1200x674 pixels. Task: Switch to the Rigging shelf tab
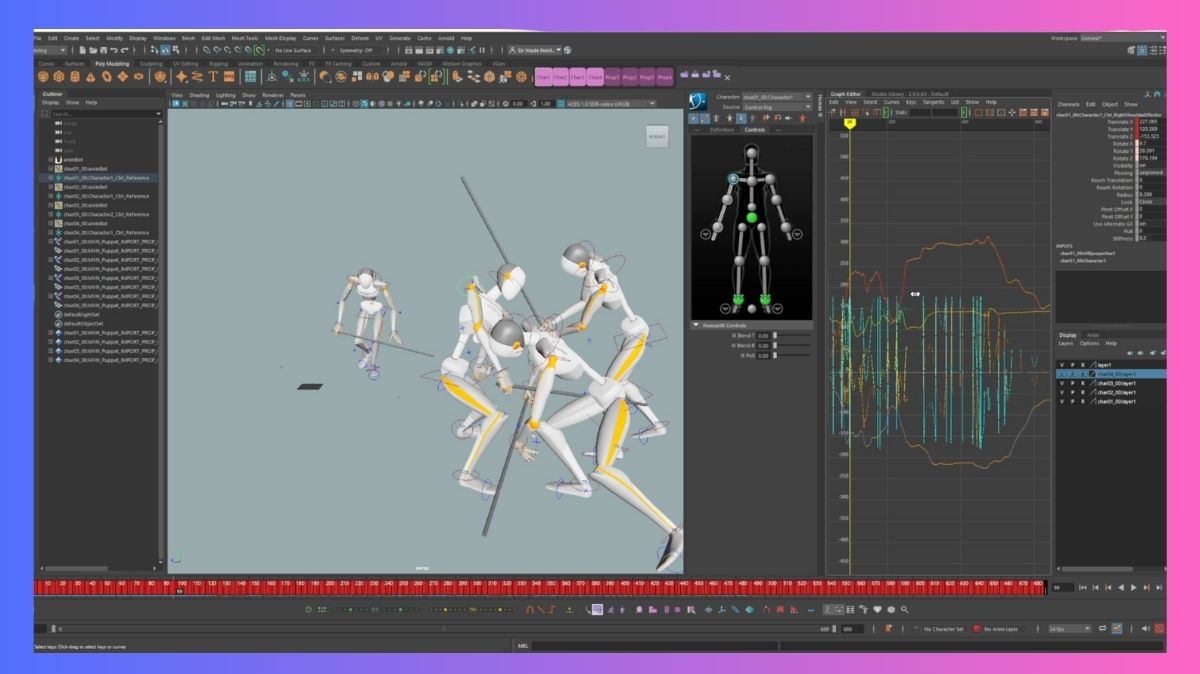click(x=218, y=63)
